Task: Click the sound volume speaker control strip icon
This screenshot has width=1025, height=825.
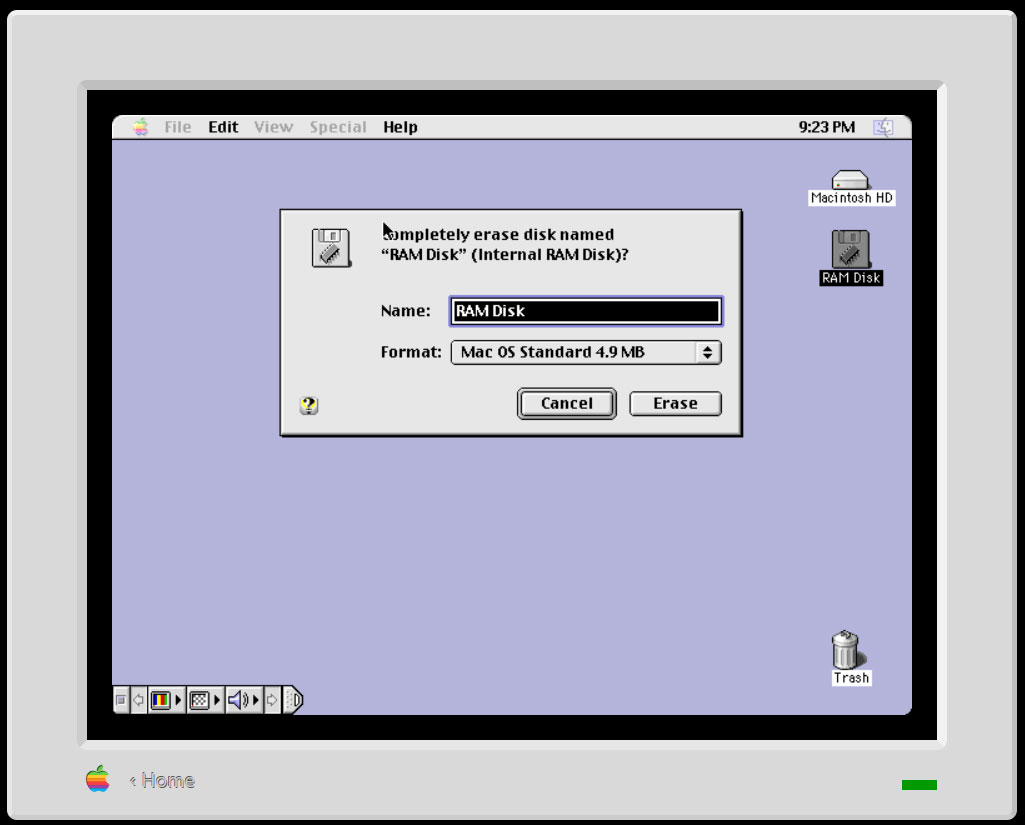Action: tap(238, 700)
